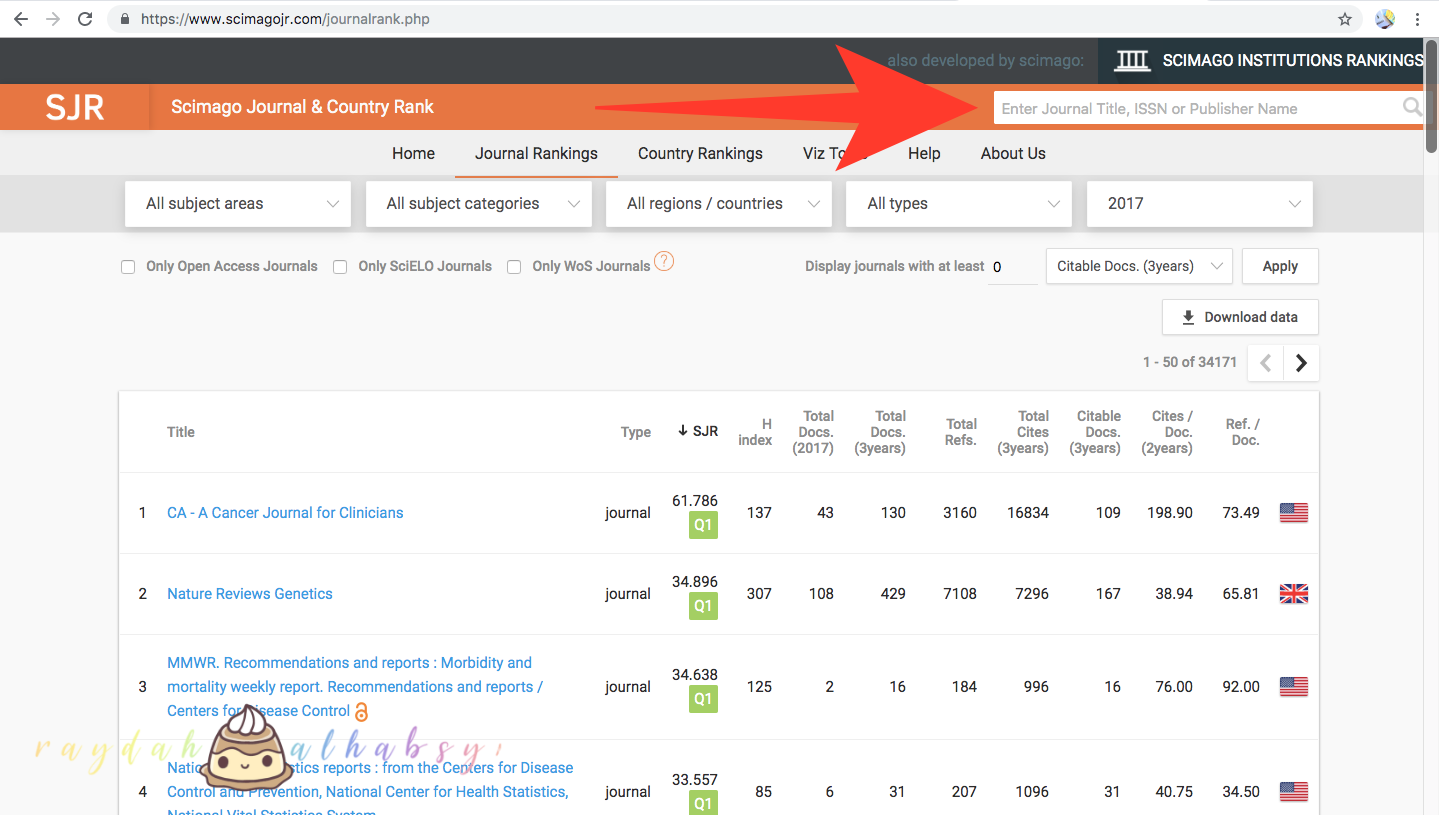Open All subject categories dropdown
This screenshot has height=815, width=1439.
tap(479, 204)
